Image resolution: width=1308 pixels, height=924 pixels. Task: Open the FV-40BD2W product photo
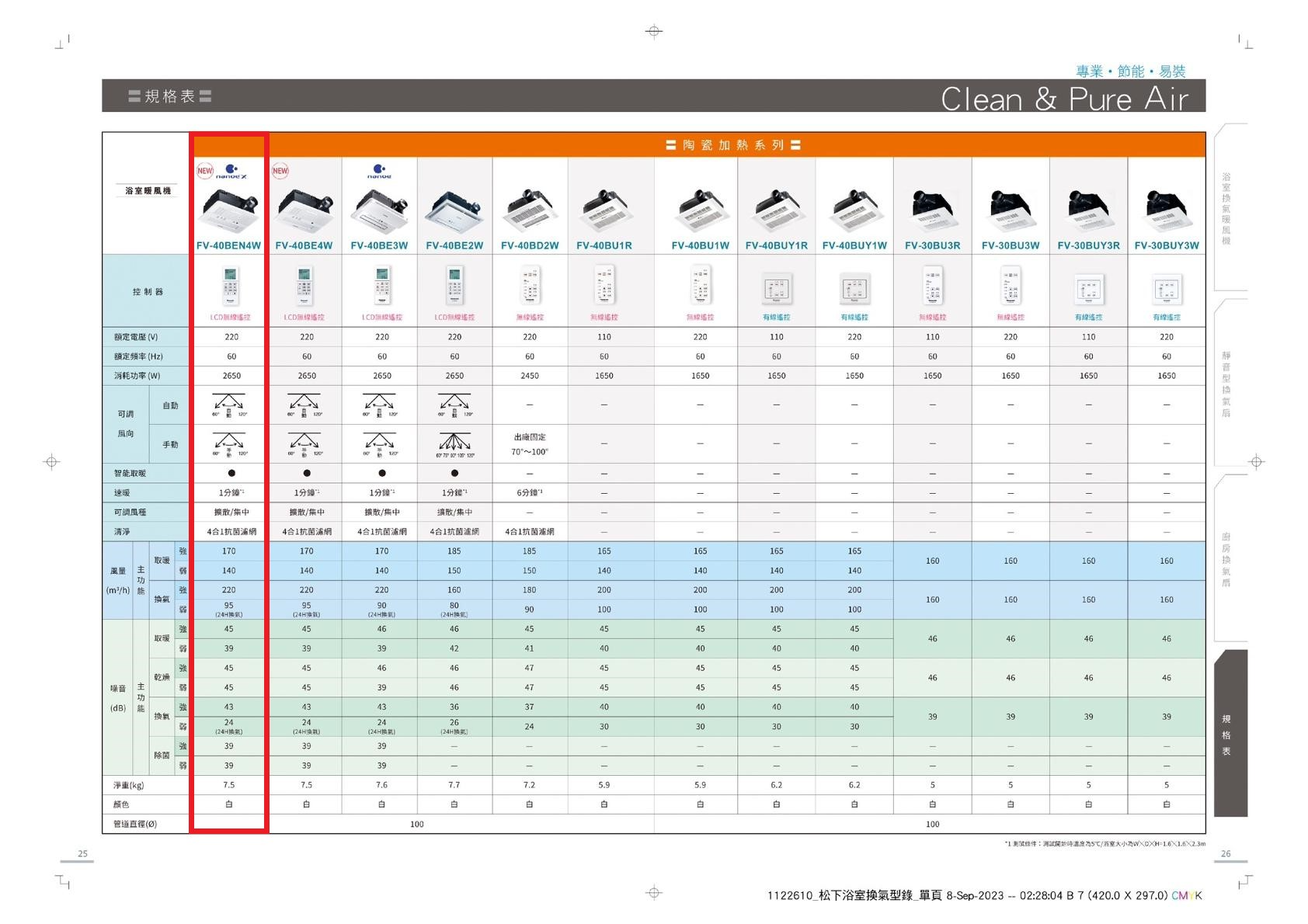(x=529, y=209)
